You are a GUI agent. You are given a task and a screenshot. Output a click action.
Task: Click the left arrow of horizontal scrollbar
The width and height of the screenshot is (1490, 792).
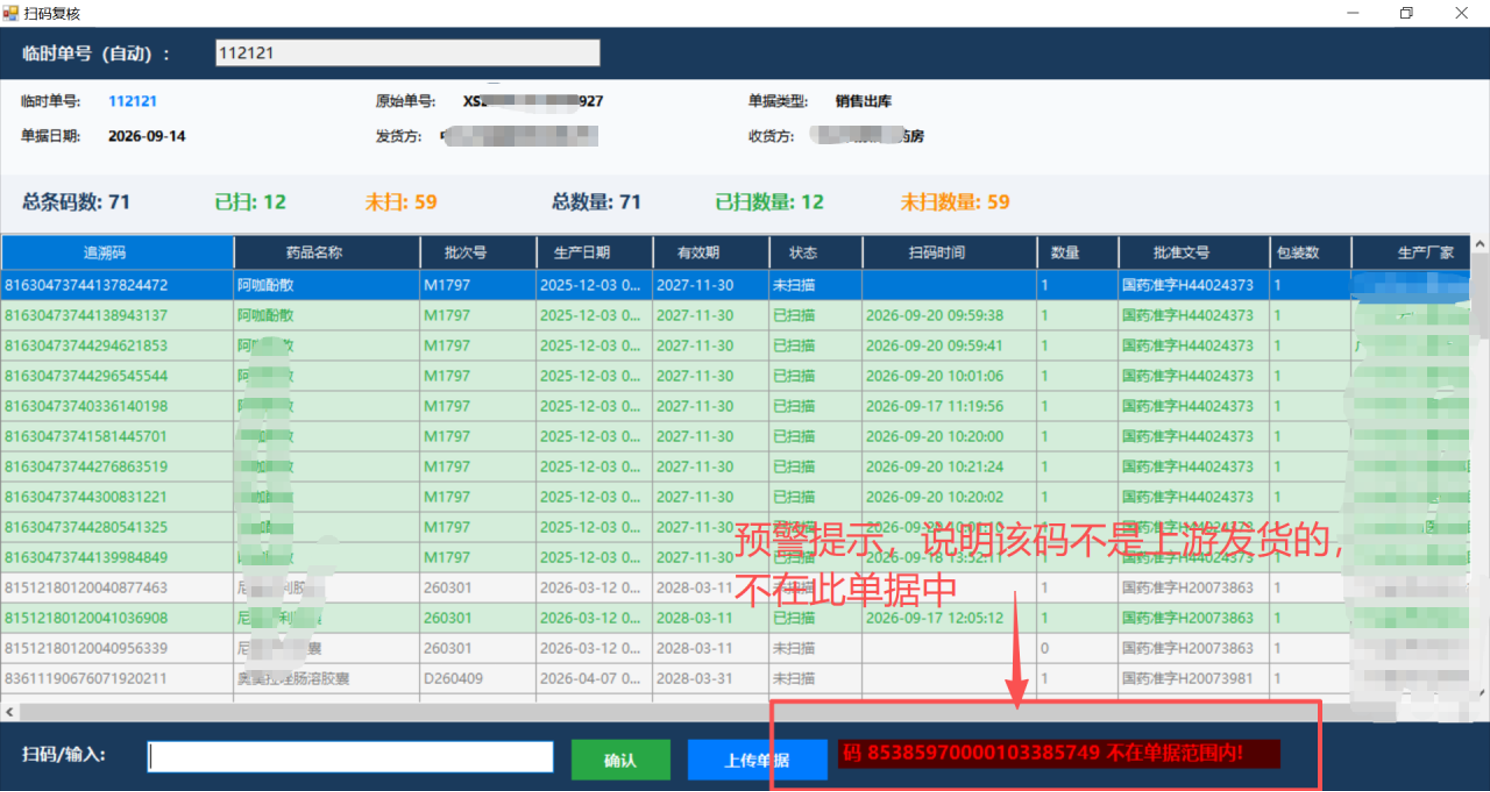pos(10,712)
